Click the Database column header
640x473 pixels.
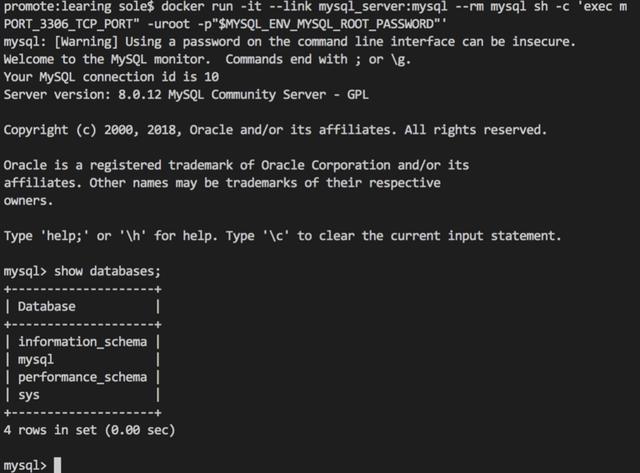[x=47, y=306]
